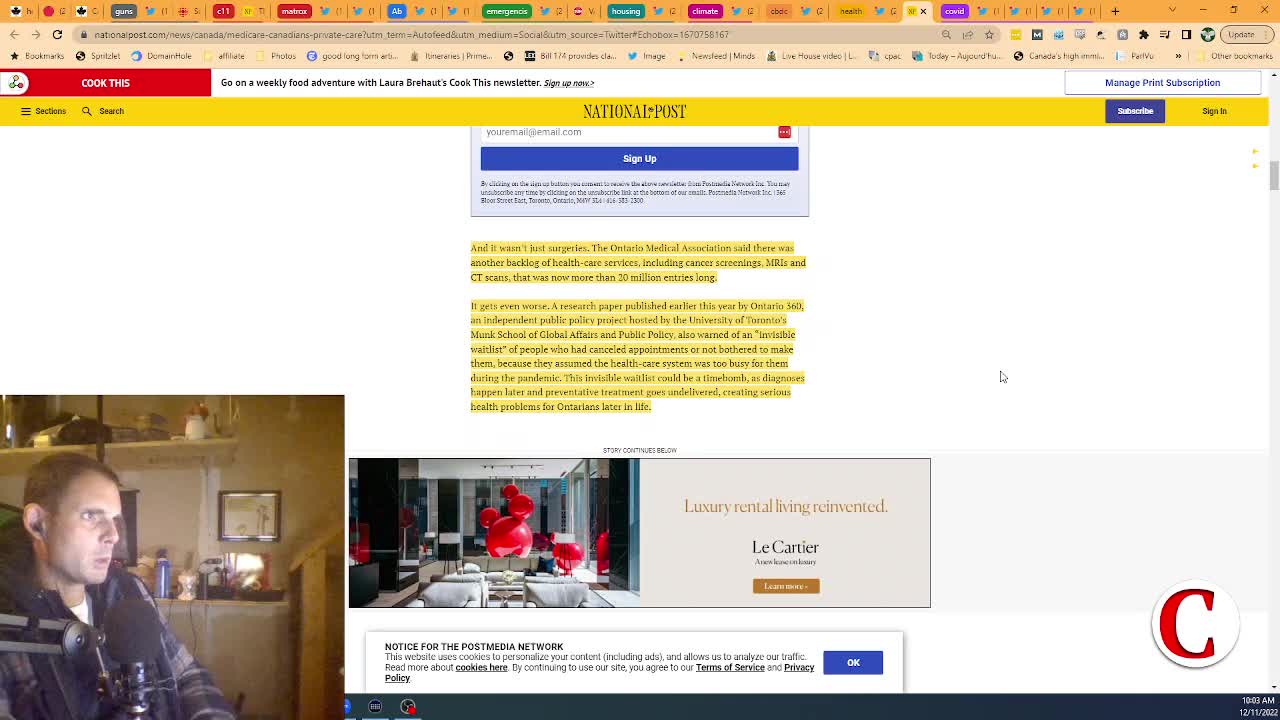Open the 'matrox' tab group label

pyautogui.click(x=294, y=11)
